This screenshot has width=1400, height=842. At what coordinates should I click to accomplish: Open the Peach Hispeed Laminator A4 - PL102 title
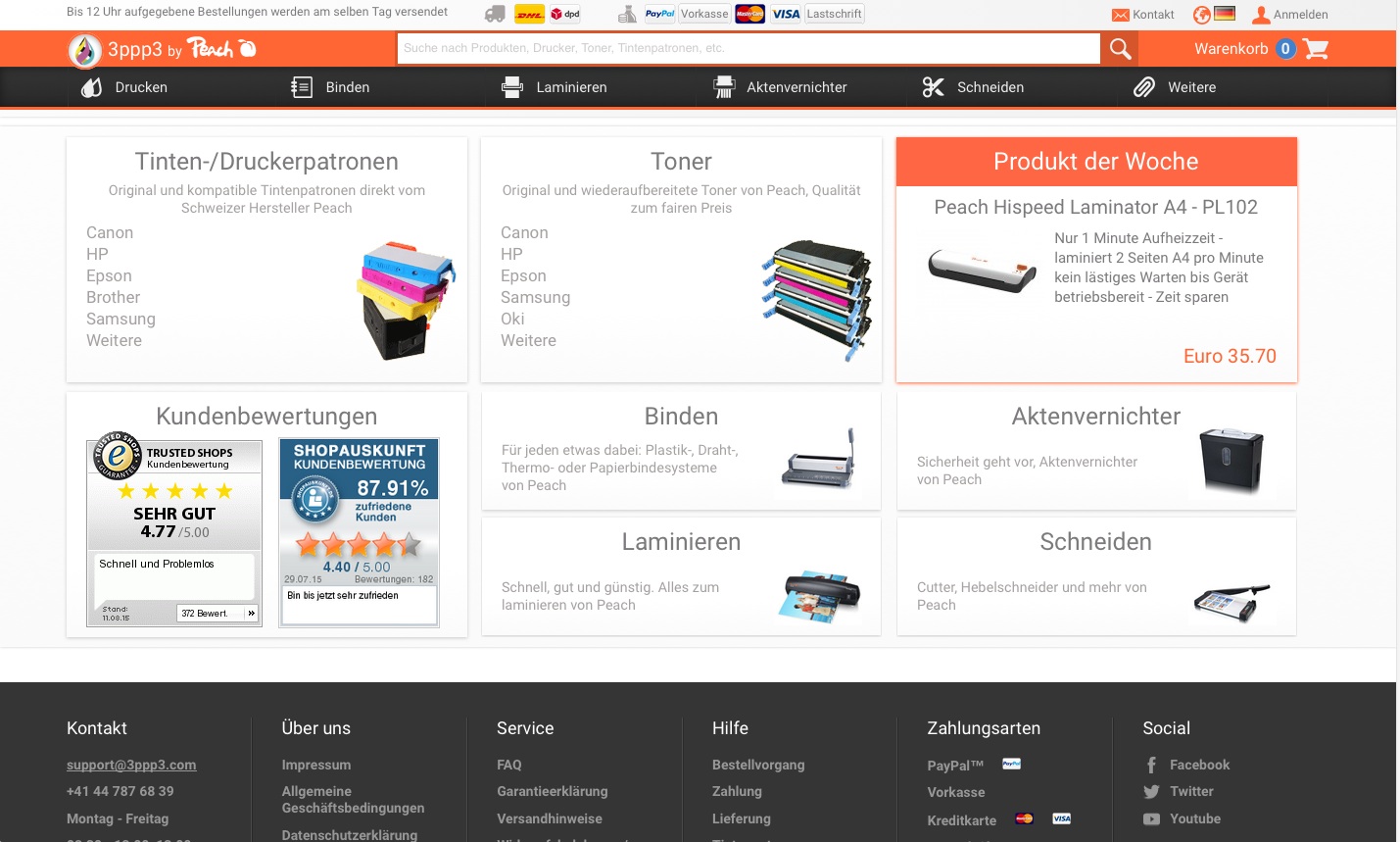click(x=1095, y=207)
